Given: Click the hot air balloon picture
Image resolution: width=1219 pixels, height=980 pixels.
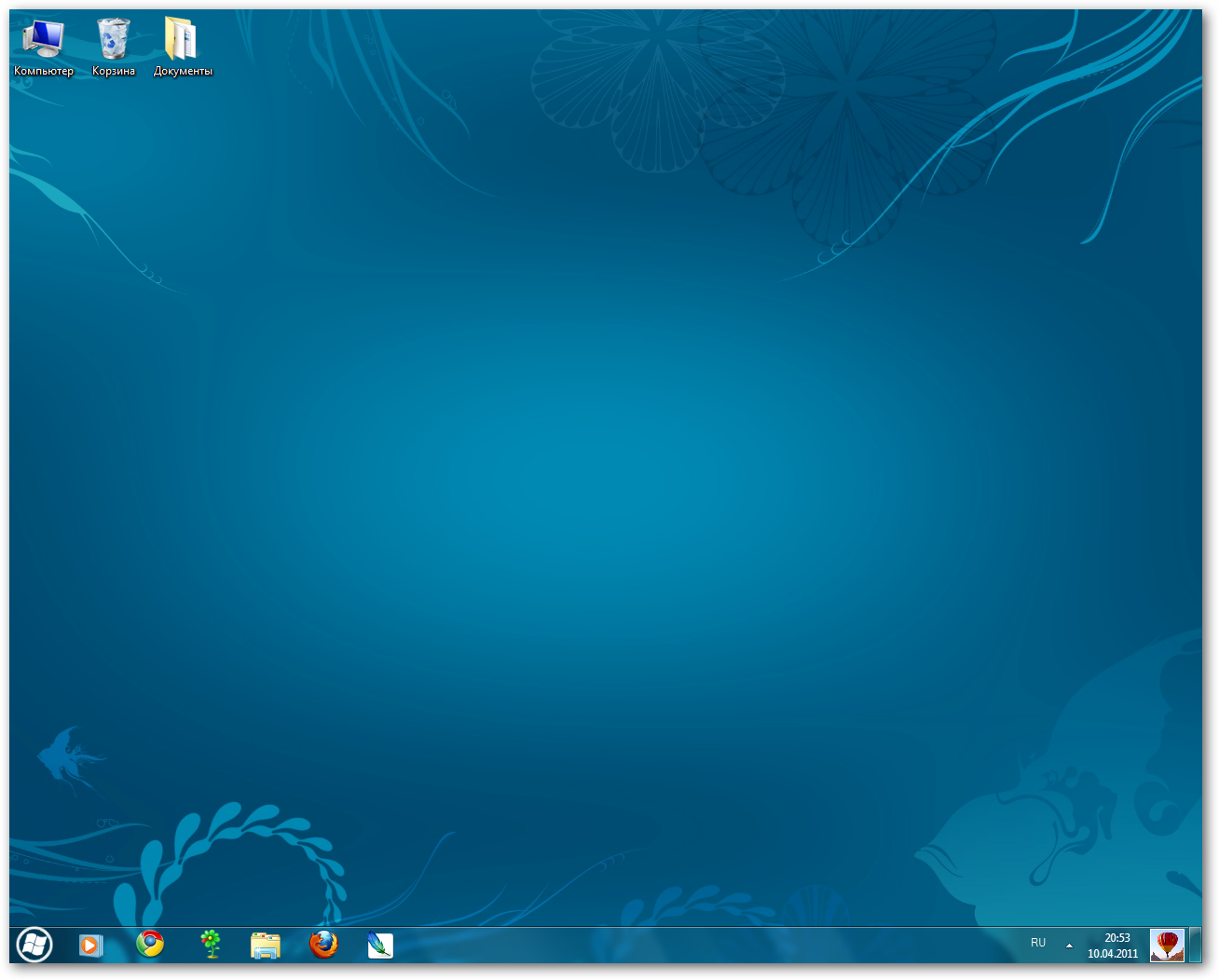Looking at the screenshot, I should pyautogui.click(x=1167, y=945).
